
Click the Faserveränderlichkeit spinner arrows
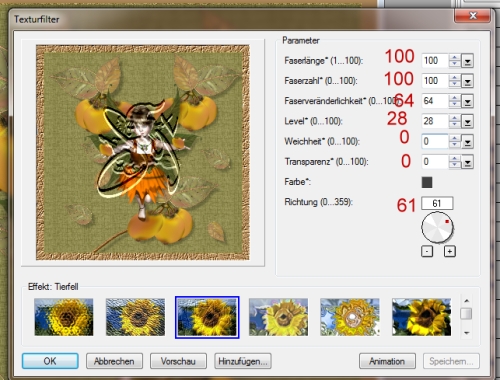tap(454, 101)
